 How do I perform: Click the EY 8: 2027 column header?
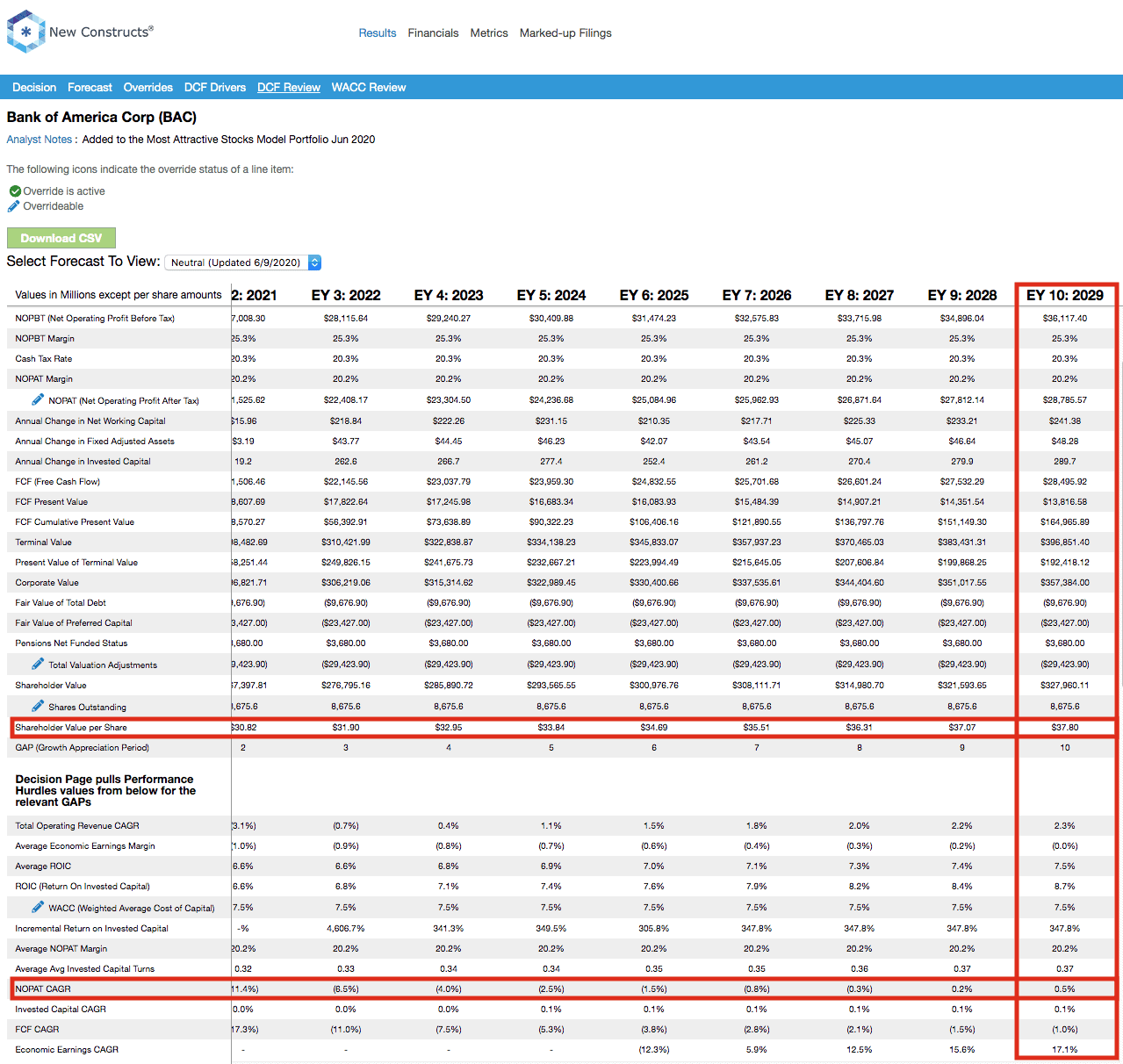pyautogui.click(x=860, y=295)
